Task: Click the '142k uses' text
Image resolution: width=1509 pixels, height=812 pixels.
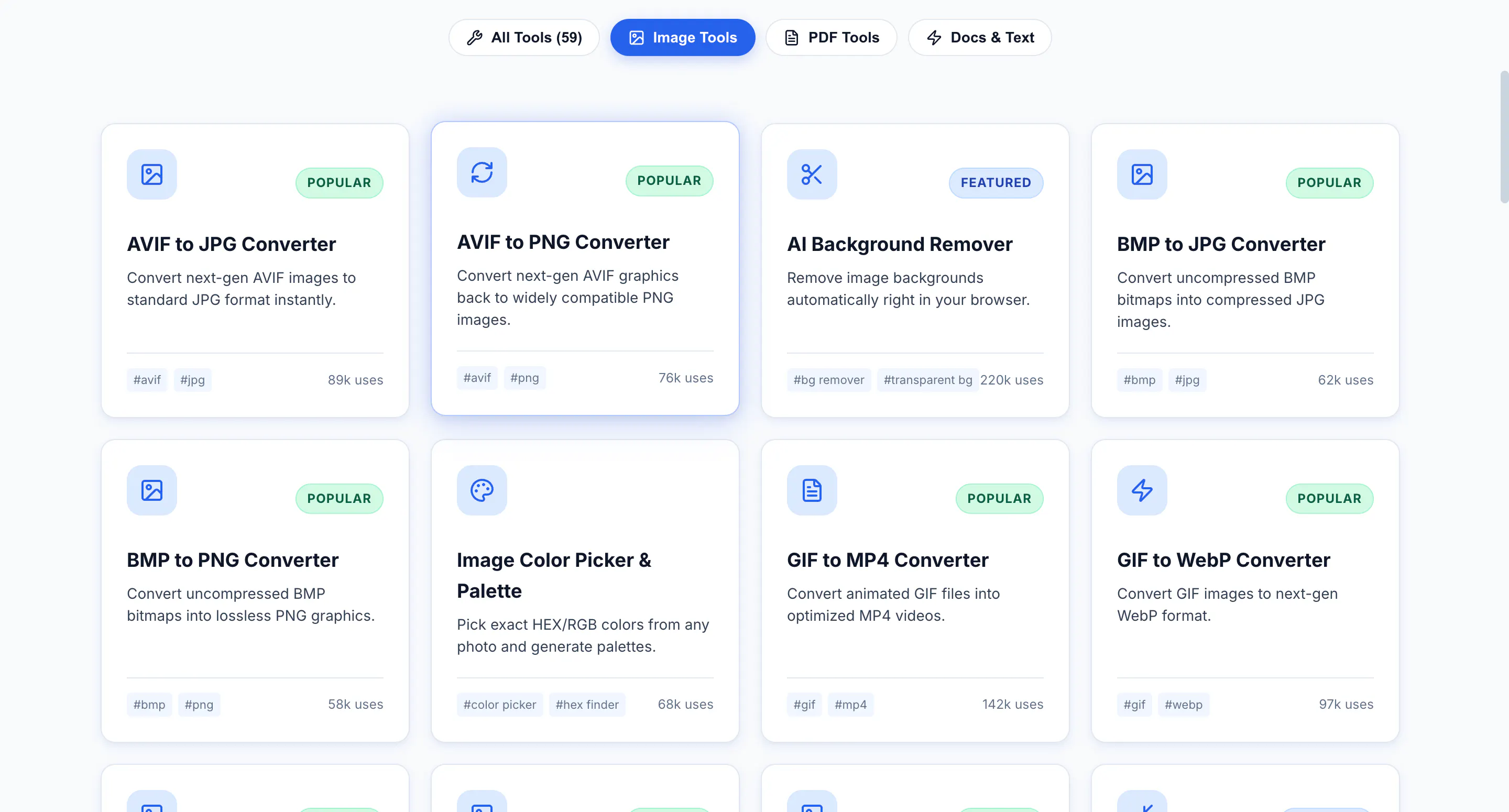Action: click(1013, 704)
